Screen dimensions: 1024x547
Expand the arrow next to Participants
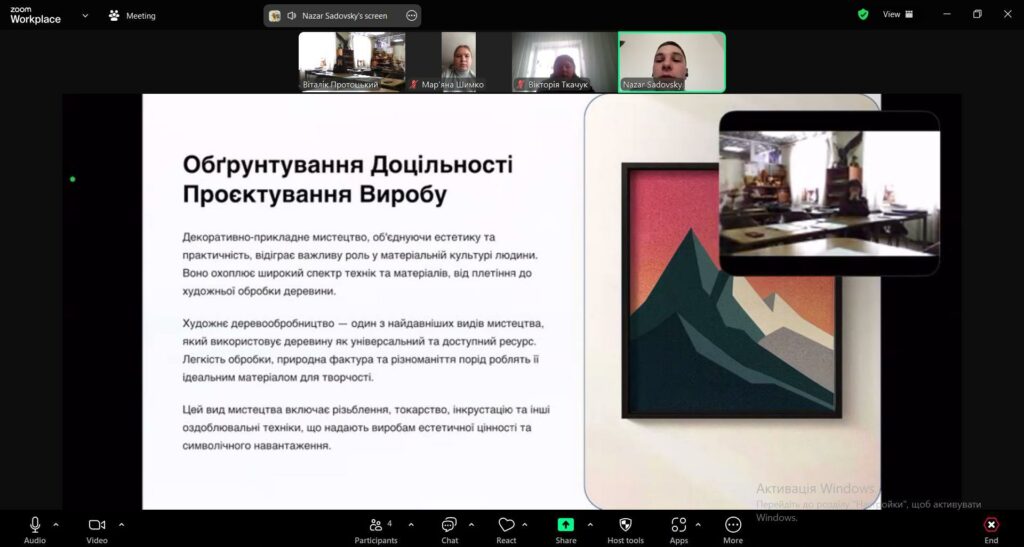pos(411,524)
